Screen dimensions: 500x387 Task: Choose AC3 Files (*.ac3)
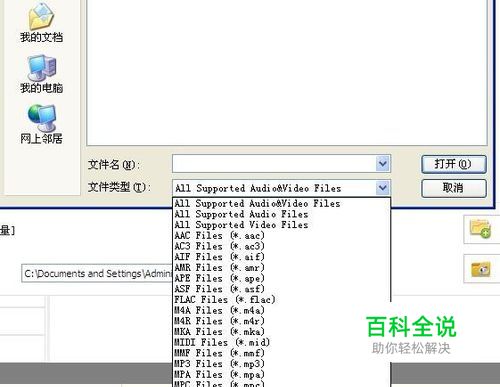[x=282, y=246]
